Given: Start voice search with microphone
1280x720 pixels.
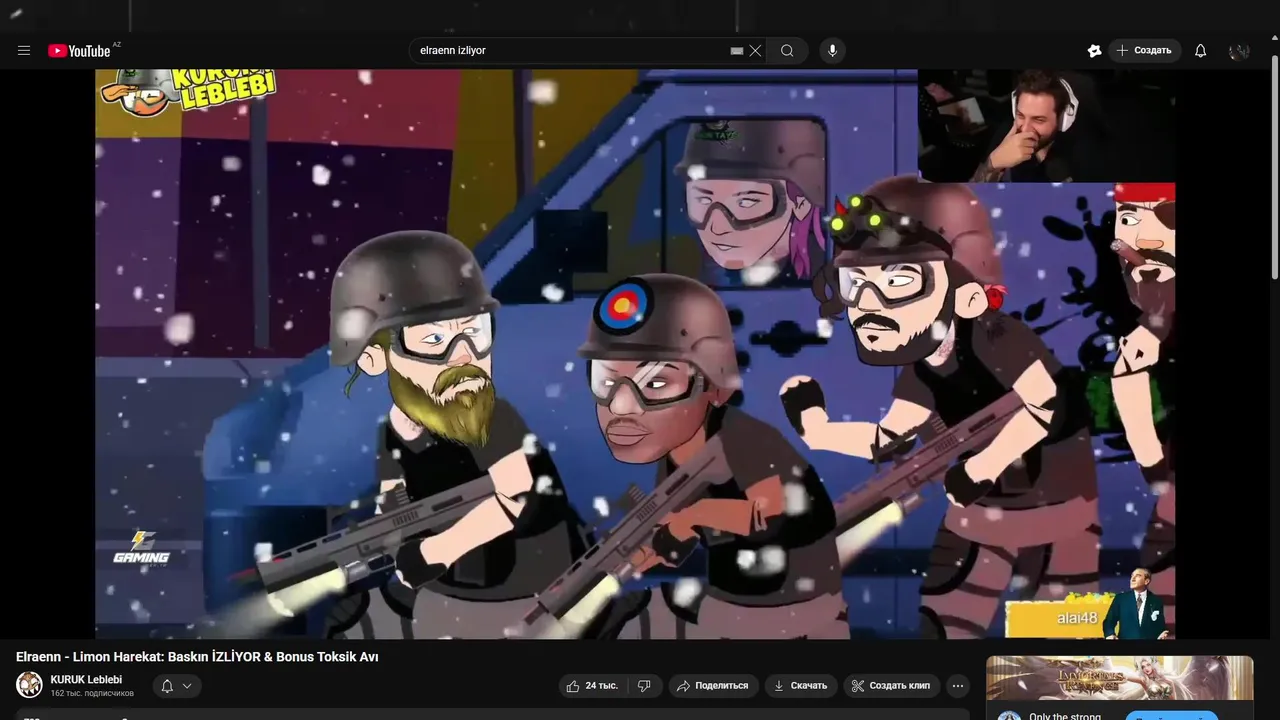Looking at the screenshot, I should click(x=832, y=51).
